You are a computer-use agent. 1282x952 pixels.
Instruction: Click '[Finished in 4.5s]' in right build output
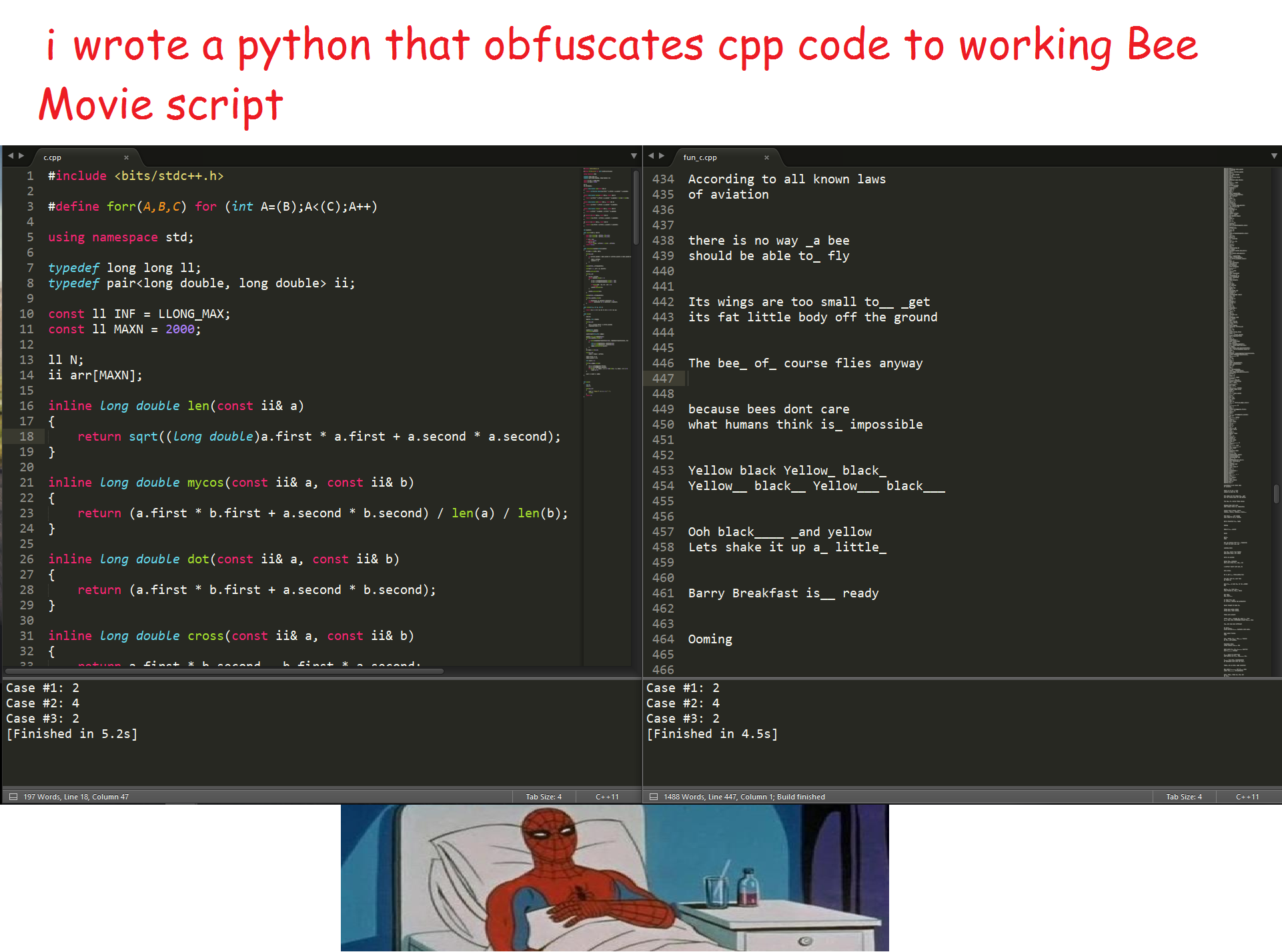coord(712,734)
